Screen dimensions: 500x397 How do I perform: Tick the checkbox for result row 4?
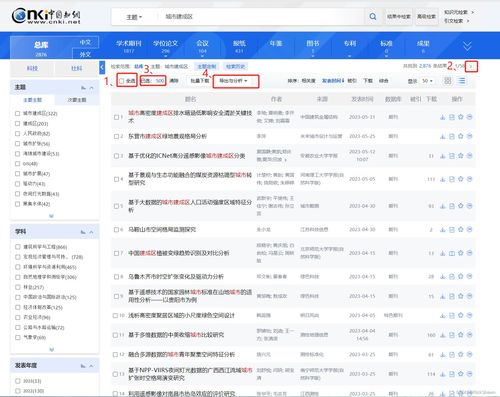tap(116, 179)
